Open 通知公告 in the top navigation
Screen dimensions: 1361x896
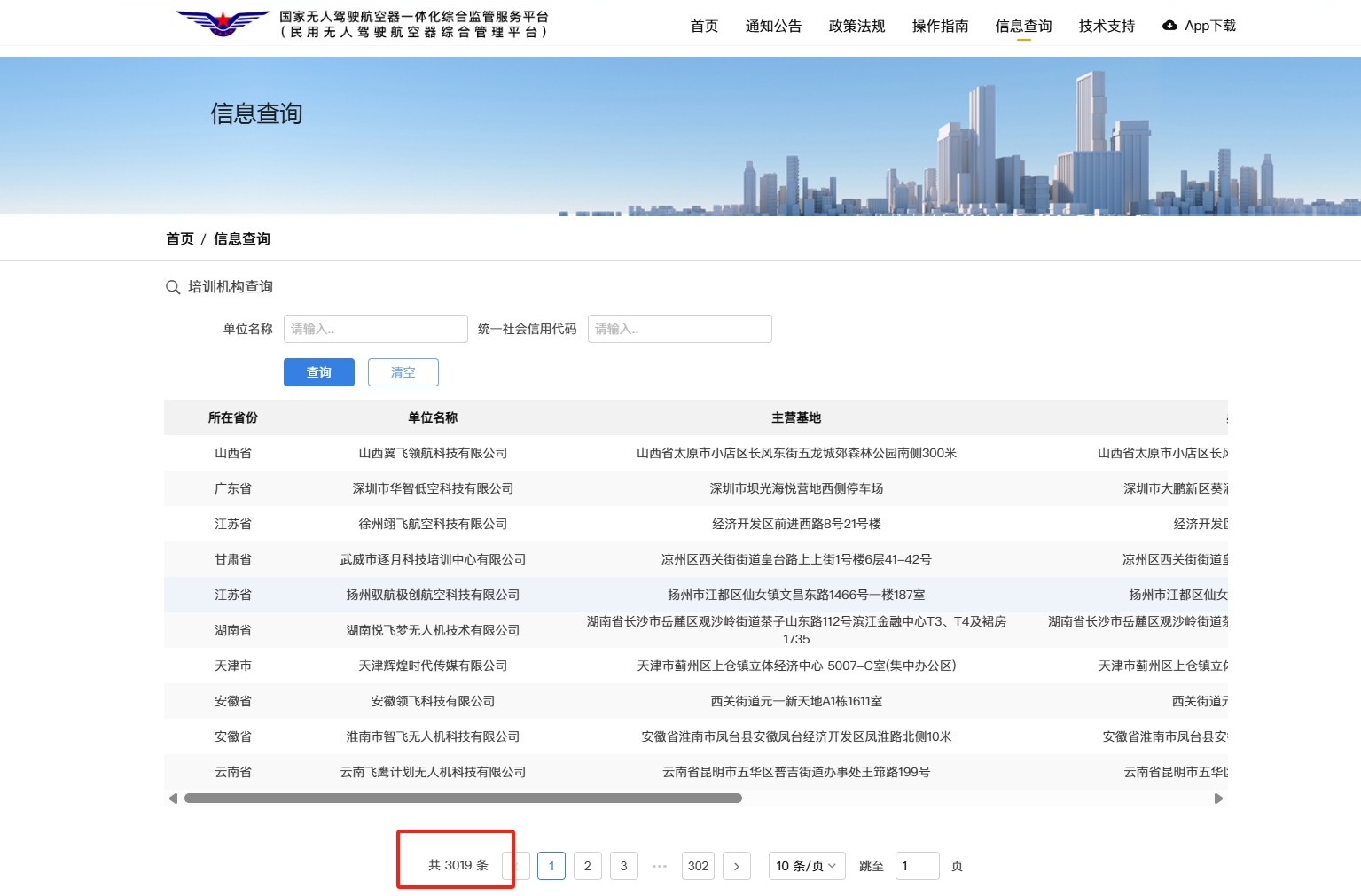773,27
